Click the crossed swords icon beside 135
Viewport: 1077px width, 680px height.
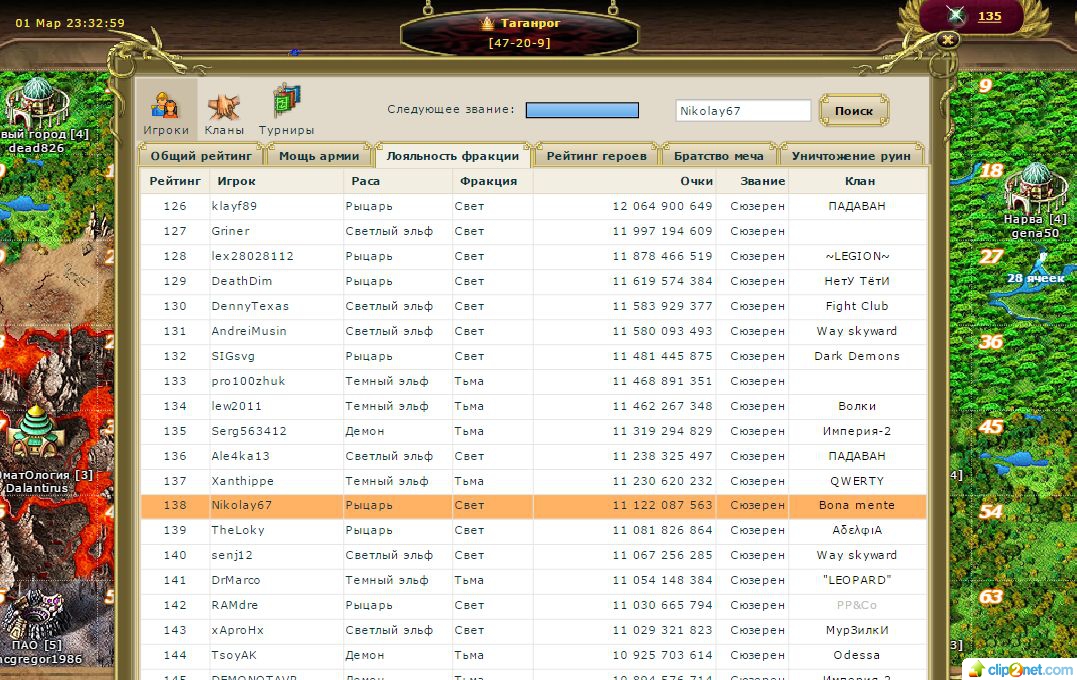(956, 16)
